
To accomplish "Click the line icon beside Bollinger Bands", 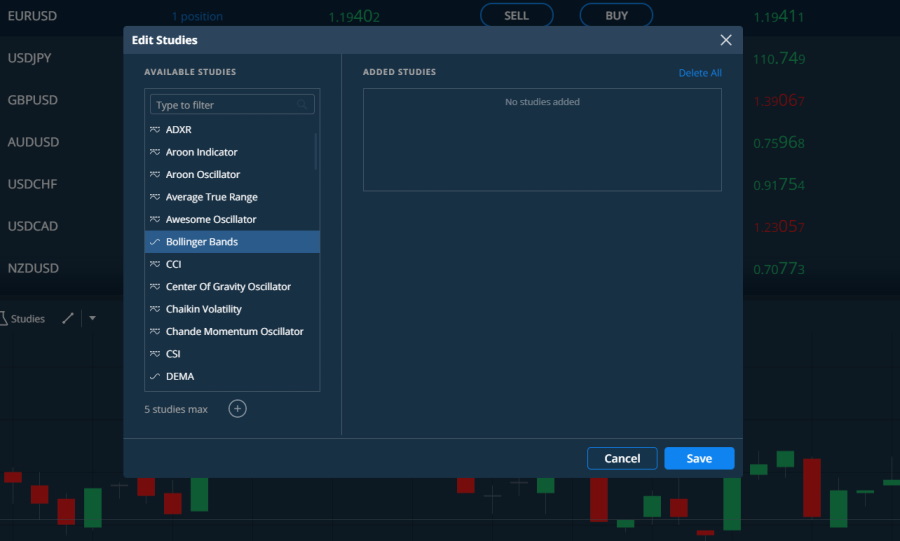I will coord(154,242).
